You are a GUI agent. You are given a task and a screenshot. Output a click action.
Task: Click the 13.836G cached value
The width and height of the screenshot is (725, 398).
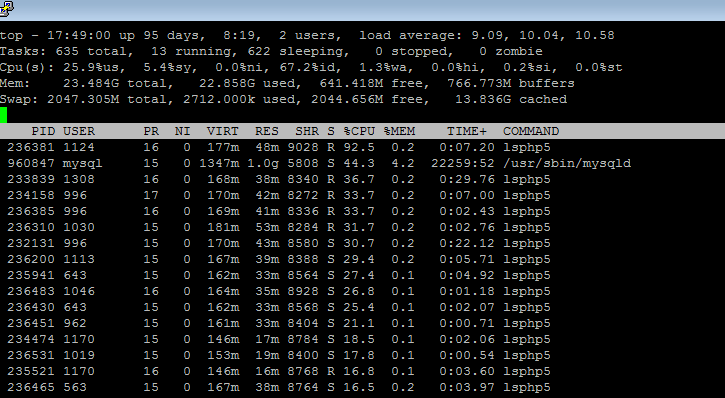click(x=511, y=99)
